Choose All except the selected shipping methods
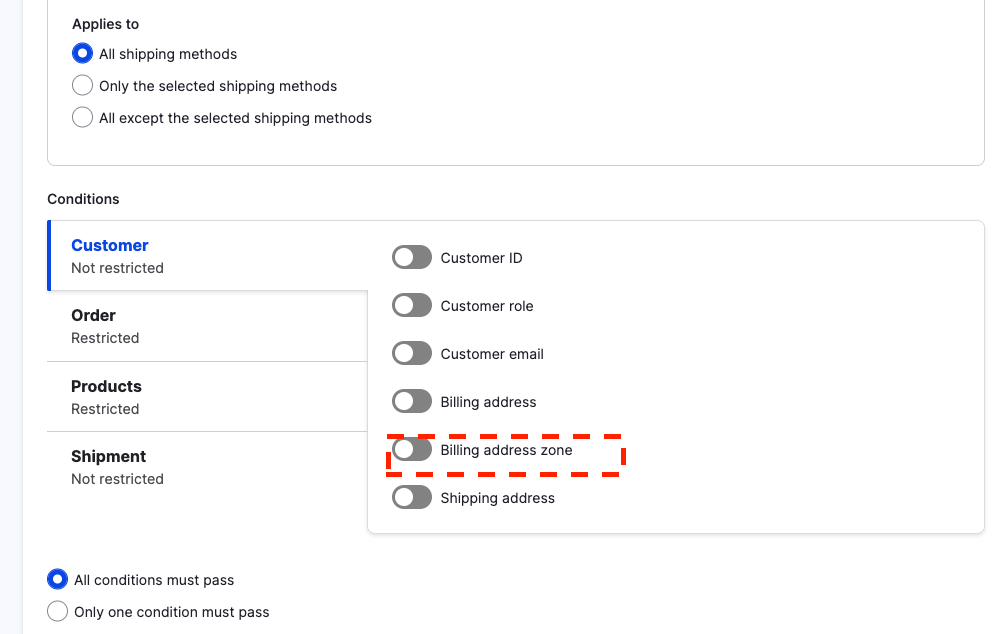 [x=82, y=117]
